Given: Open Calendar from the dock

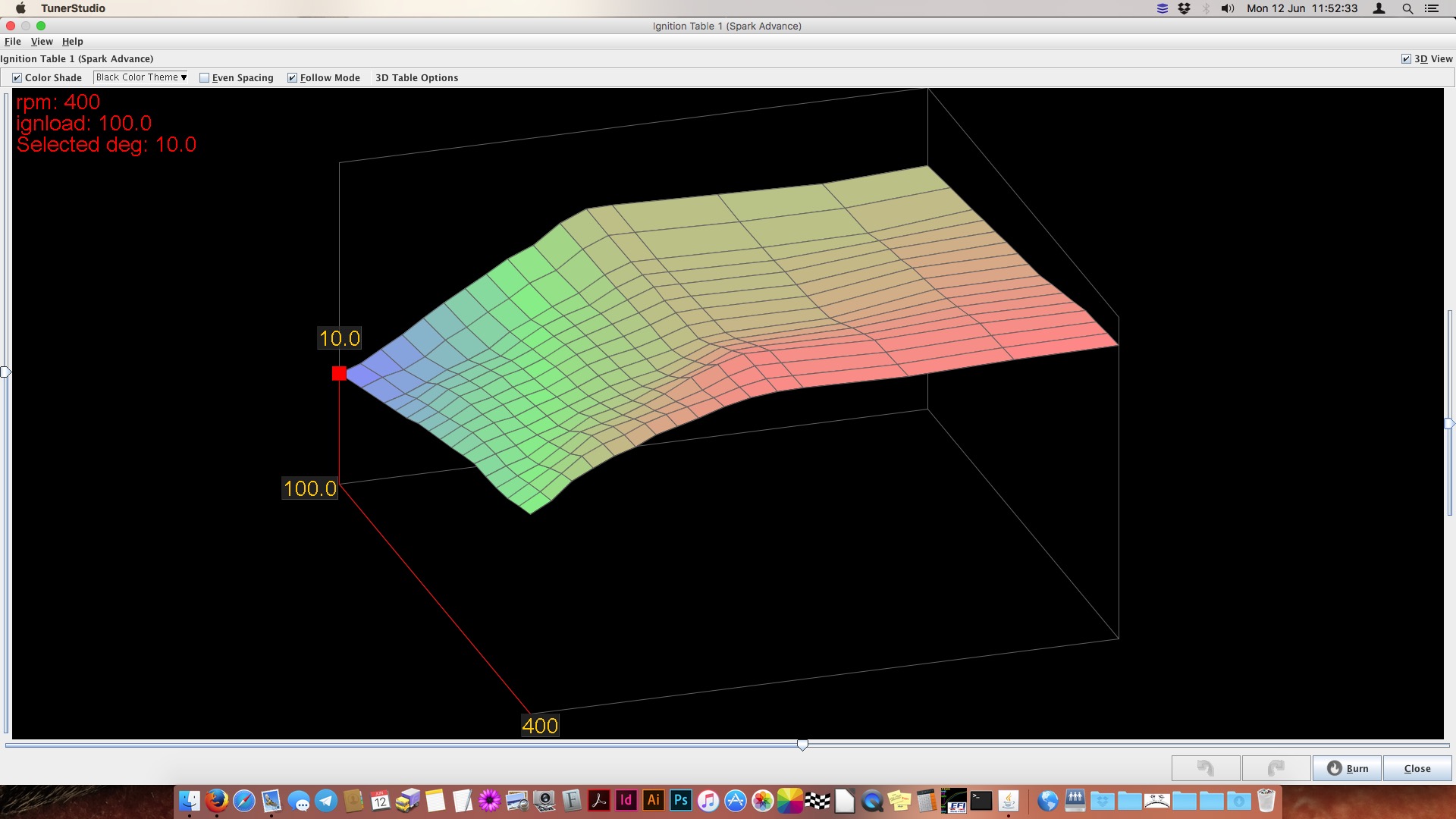Looking at the screenshot, I should pyautogui.click(x=381, y=801).
